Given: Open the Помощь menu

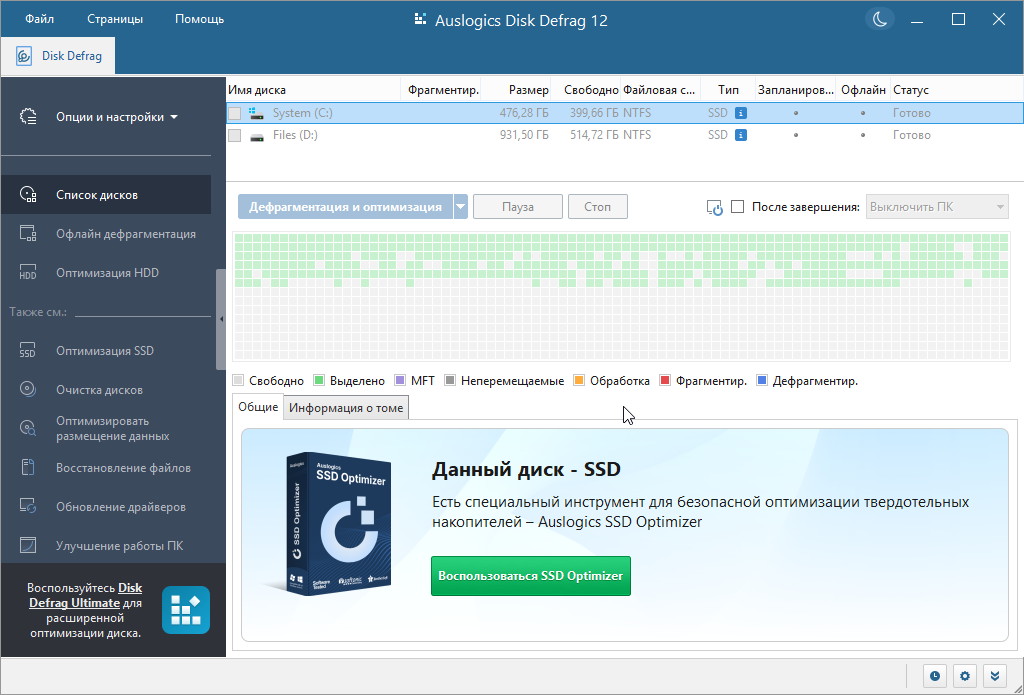Looking at the screenshot, I should 199,19.
